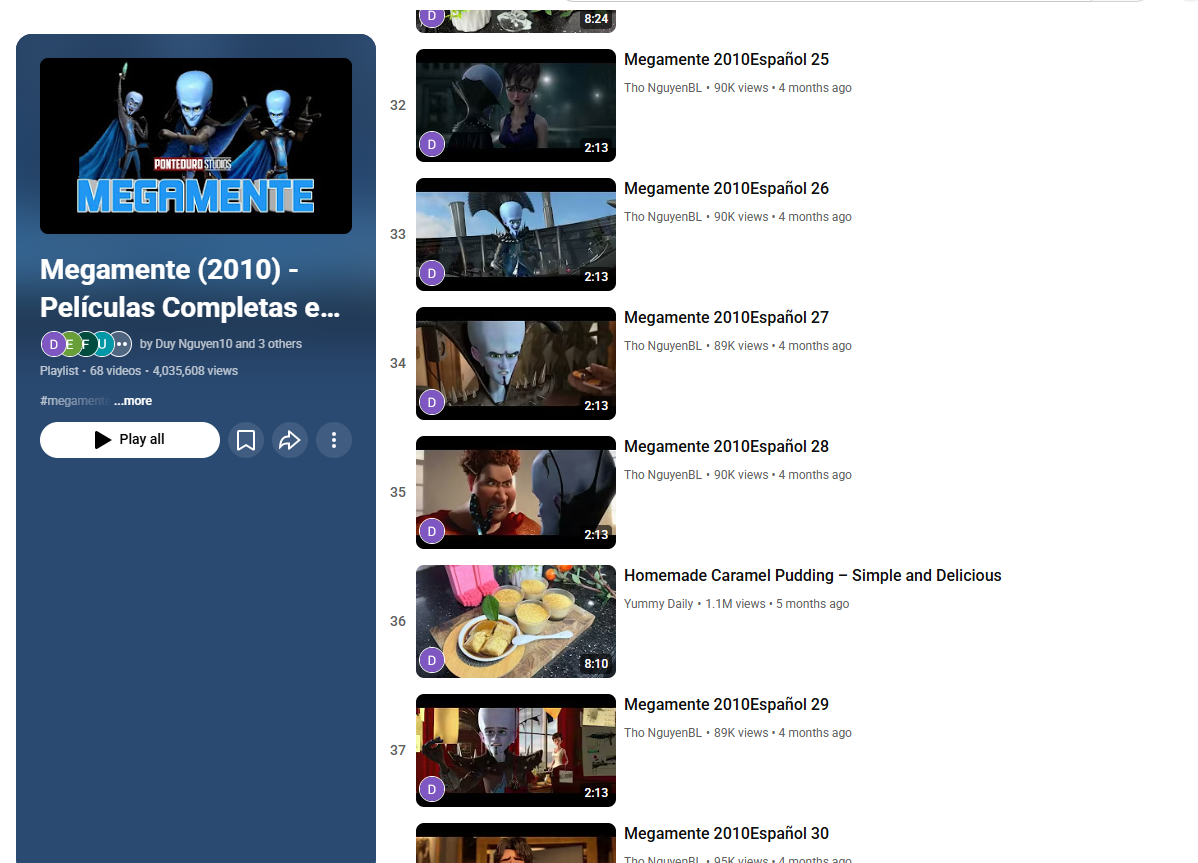Click the D avatar on video 33 thumbnail
This screenshot has height=863, width=1198.
432,273
